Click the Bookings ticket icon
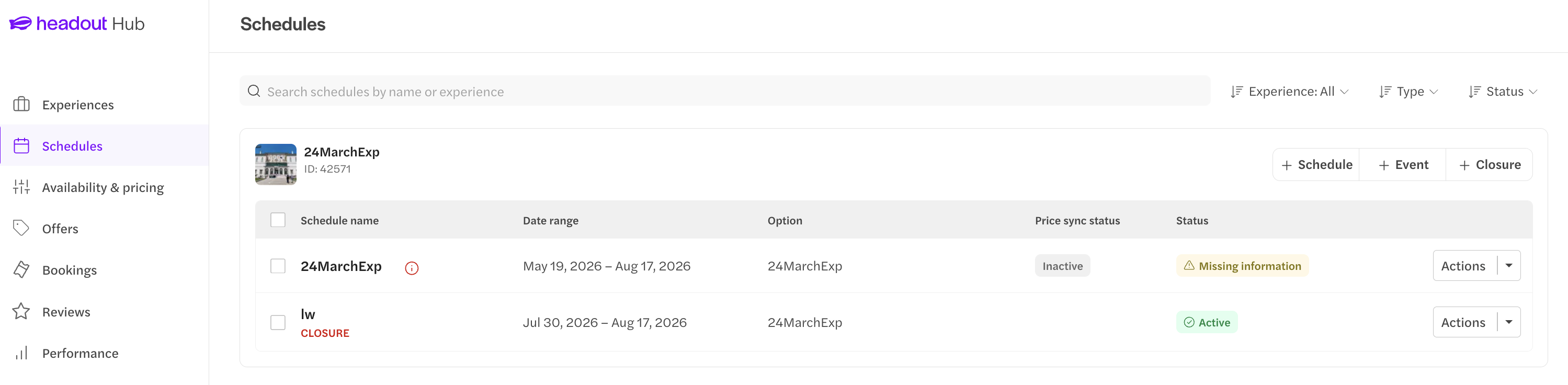1568x385 pixels. (x=21, y=270)
